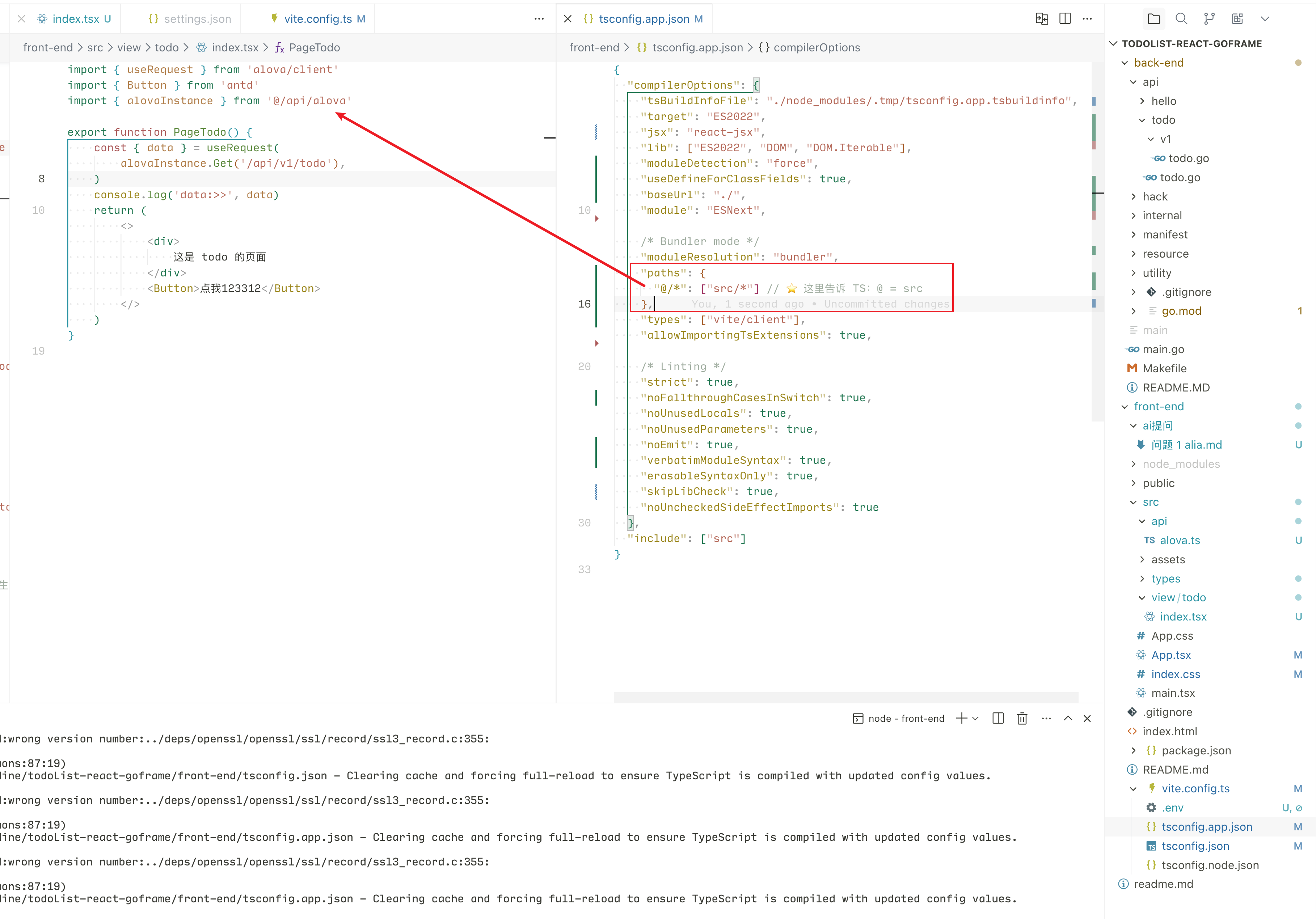Expand the node_modules folder

click(x=1181, y=464)
